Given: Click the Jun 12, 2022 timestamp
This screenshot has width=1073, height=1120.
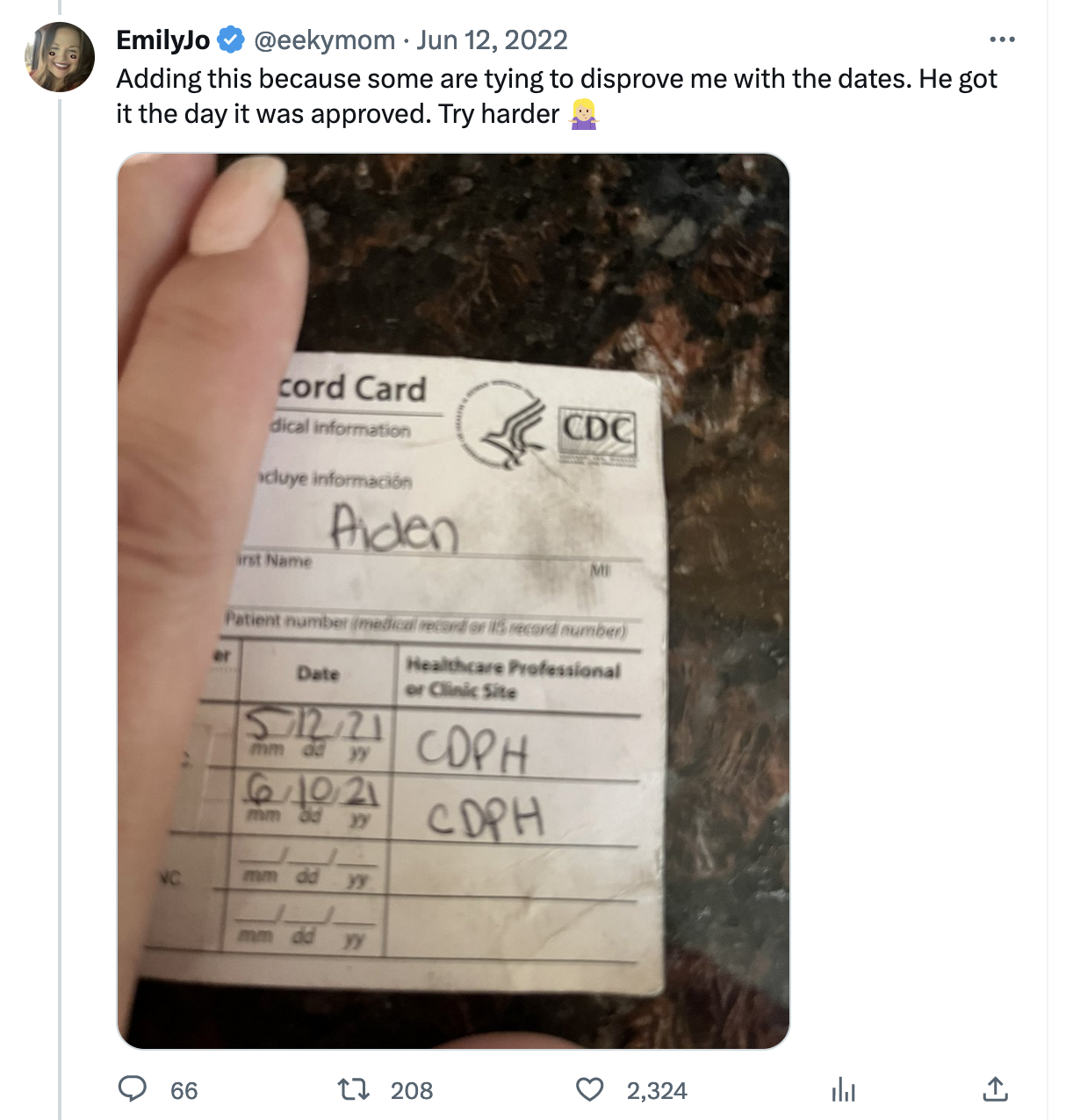Looking at the screenshot, I should click(x=492, y=39).
